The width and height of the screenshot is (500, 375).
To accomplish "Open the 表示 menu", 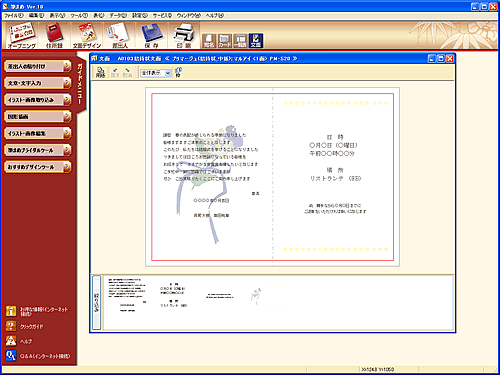I will point(58,15).
